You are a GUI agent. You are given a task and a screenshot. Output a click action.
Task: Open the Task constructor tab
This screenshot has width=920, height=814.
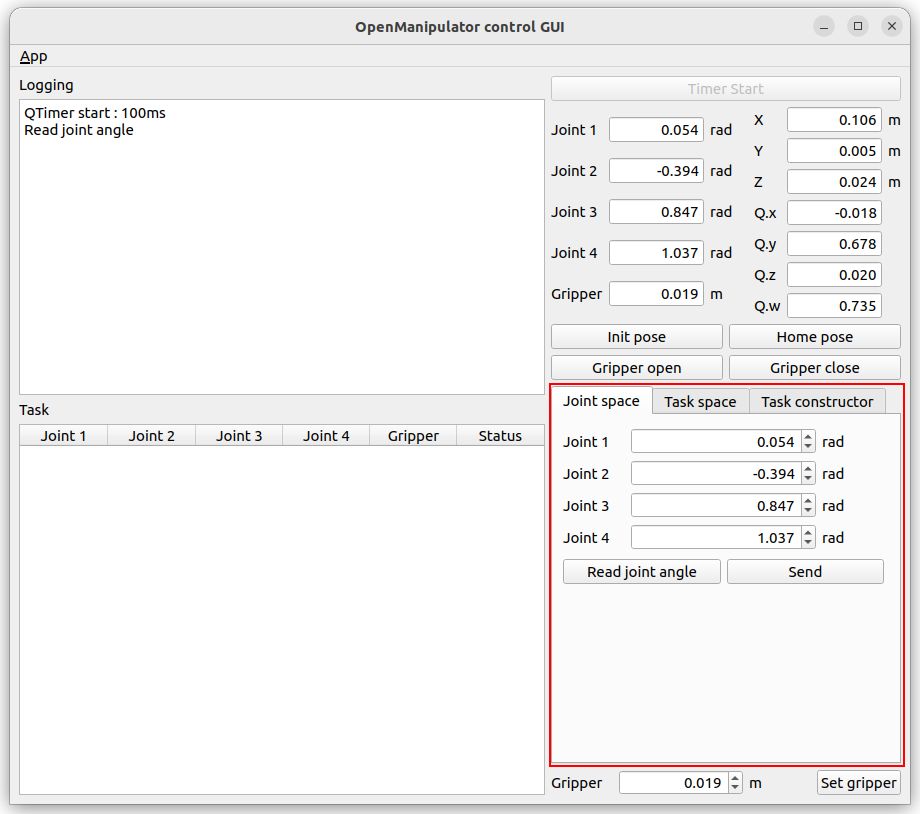(x=817, y=402)
